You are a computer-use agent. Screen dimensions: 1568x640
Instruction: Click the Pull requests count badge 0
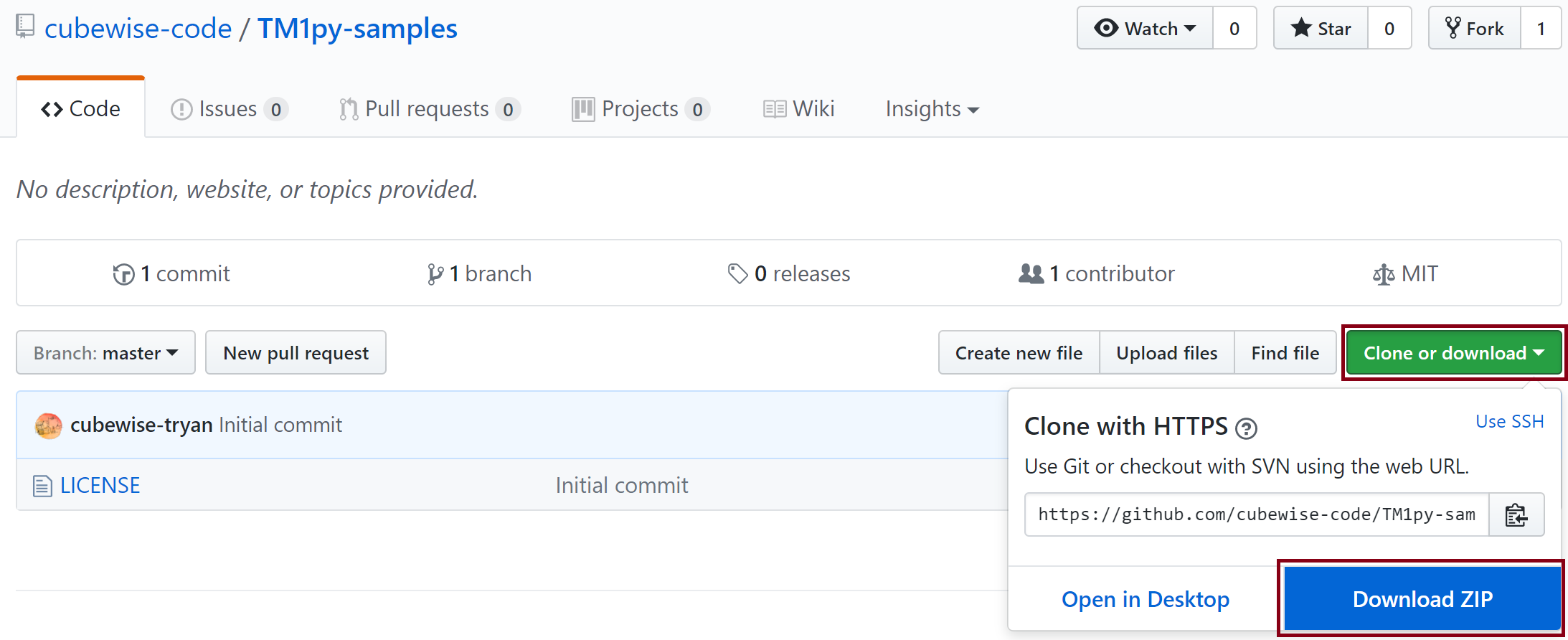tap(508, 109)
